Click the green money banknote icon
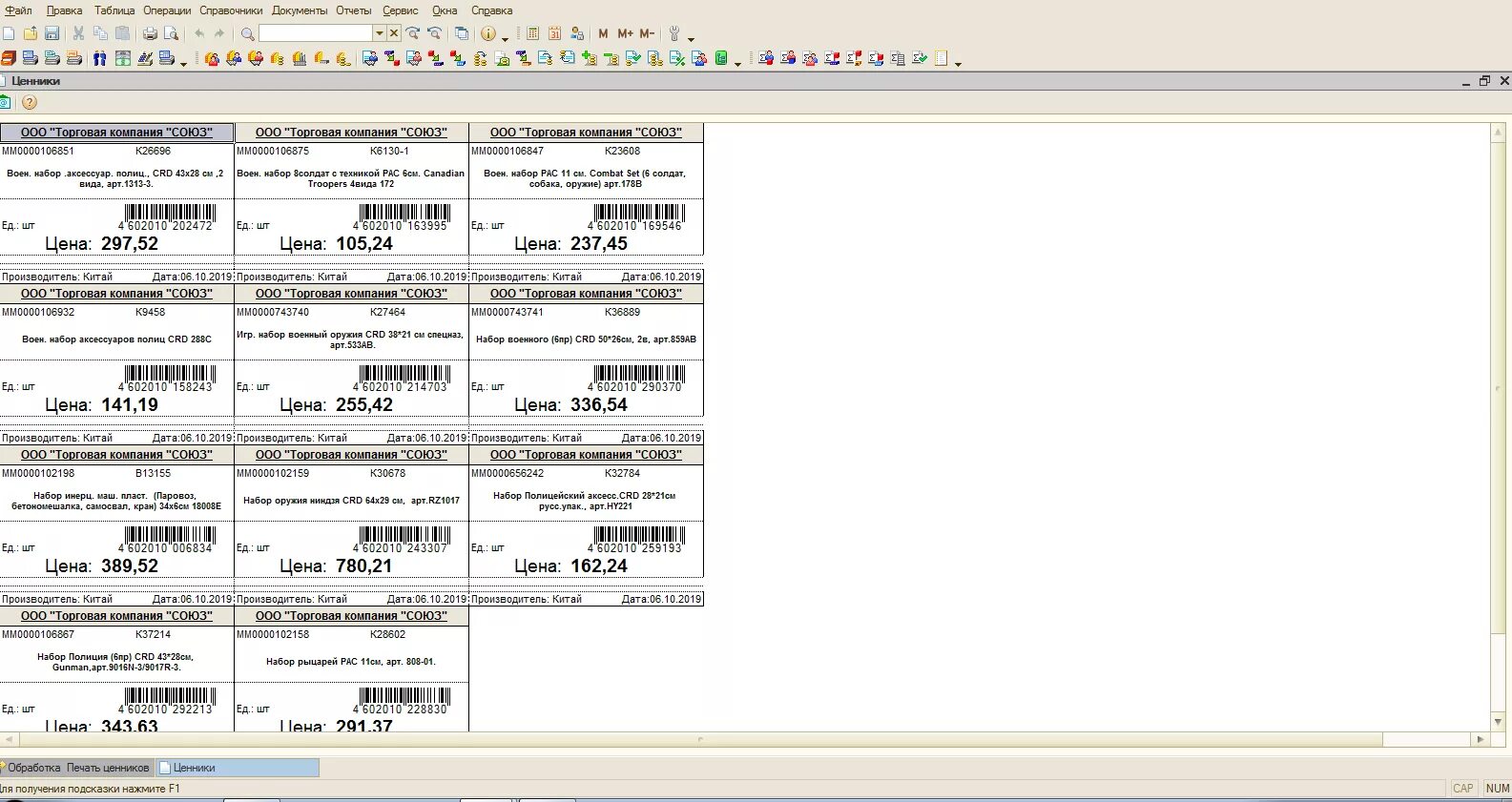This screenshot has height=802, width=1512. click(x=123, y=58)
